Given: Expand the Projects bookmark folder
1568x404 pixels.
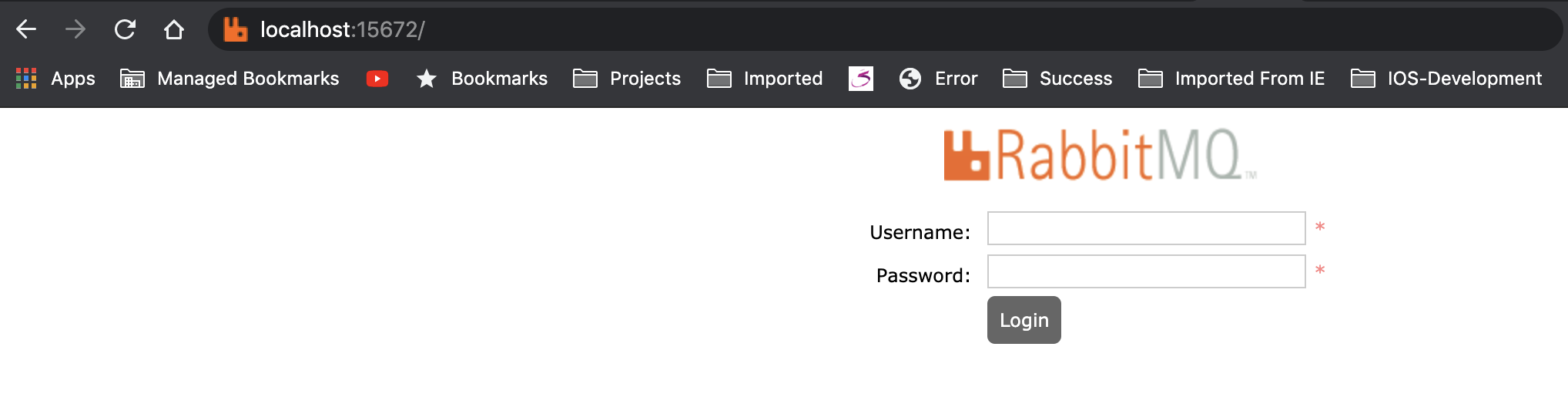Looking at the screenshot, I should (x=627, y=79).
